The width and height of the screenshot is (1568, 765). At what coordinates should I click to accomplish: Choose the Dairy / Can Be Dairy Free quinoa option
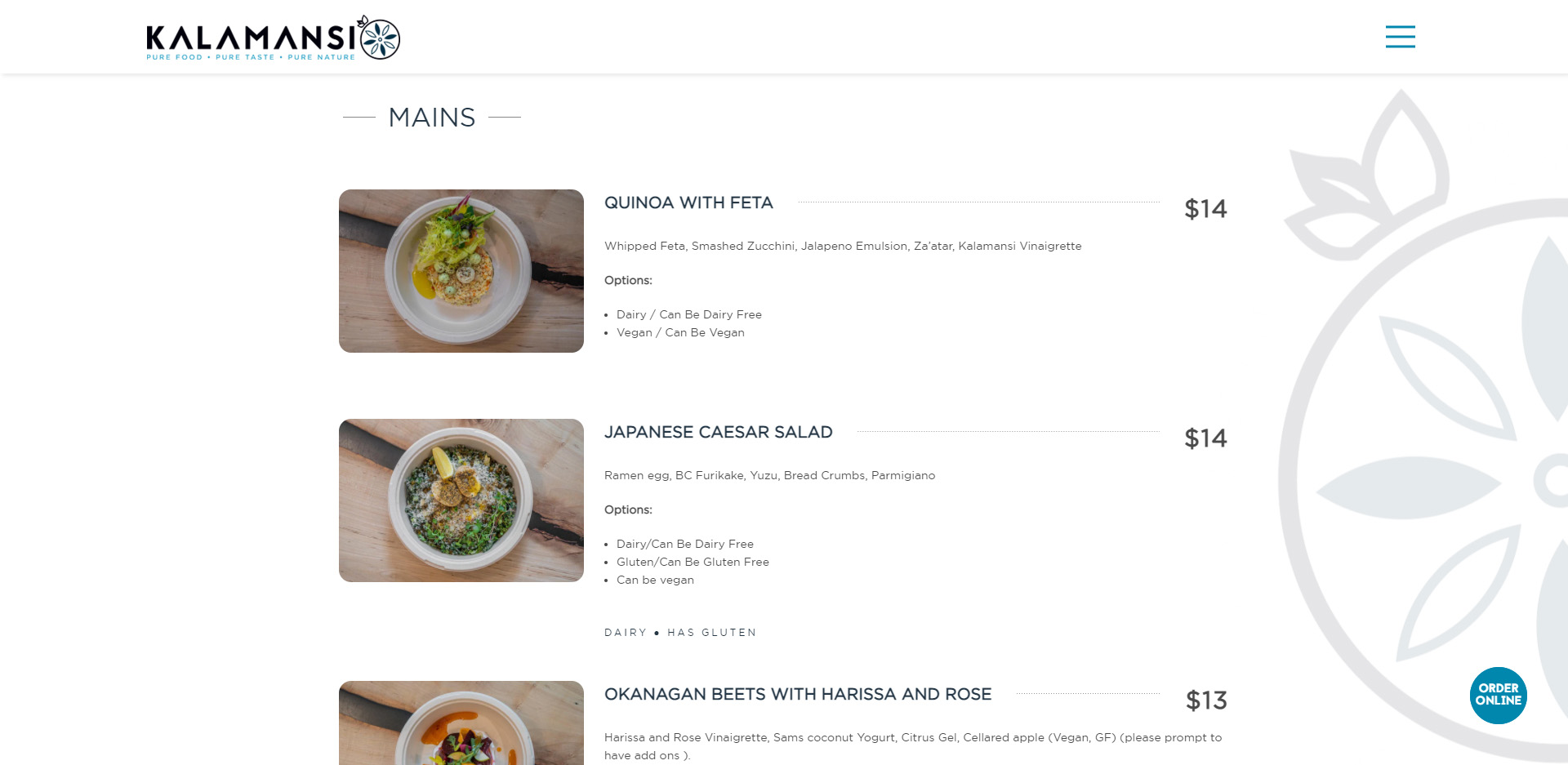coord(688,314)
